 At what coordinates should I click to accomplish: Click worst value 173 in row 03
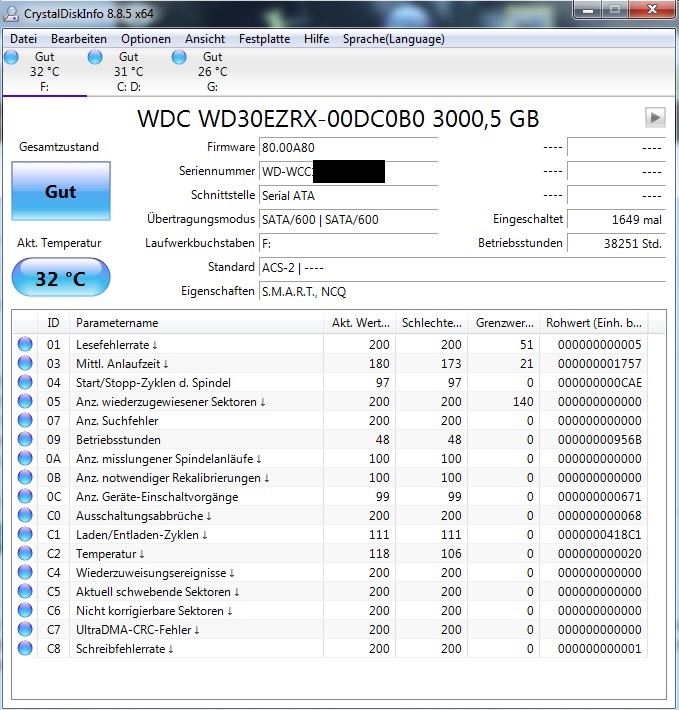[451, 364]
